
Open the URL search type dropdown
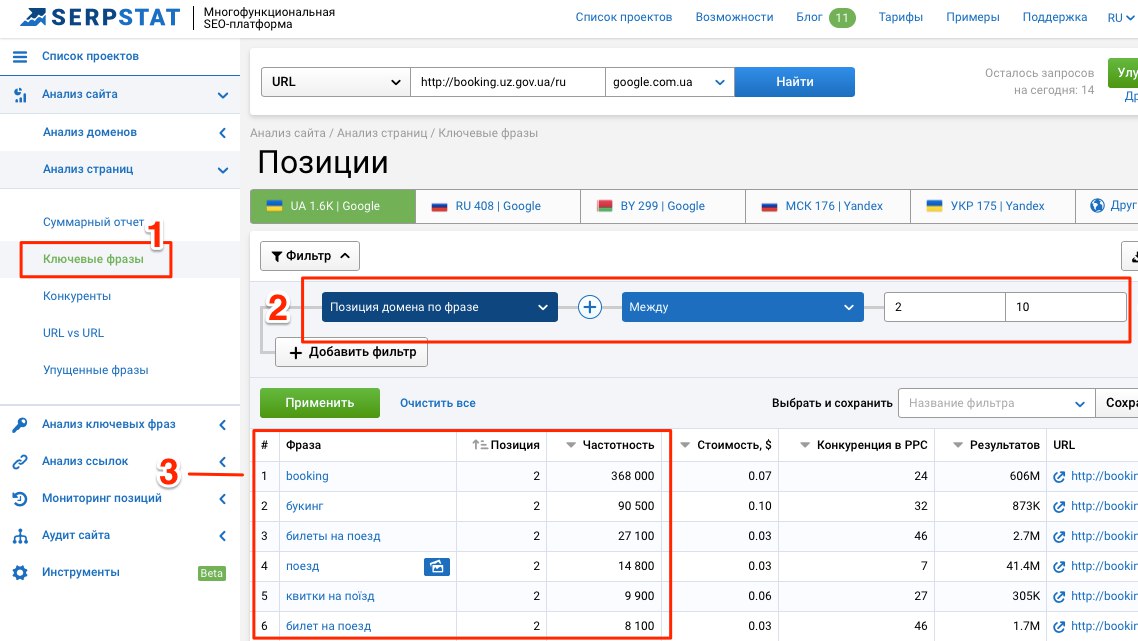(x=335, y=82)
